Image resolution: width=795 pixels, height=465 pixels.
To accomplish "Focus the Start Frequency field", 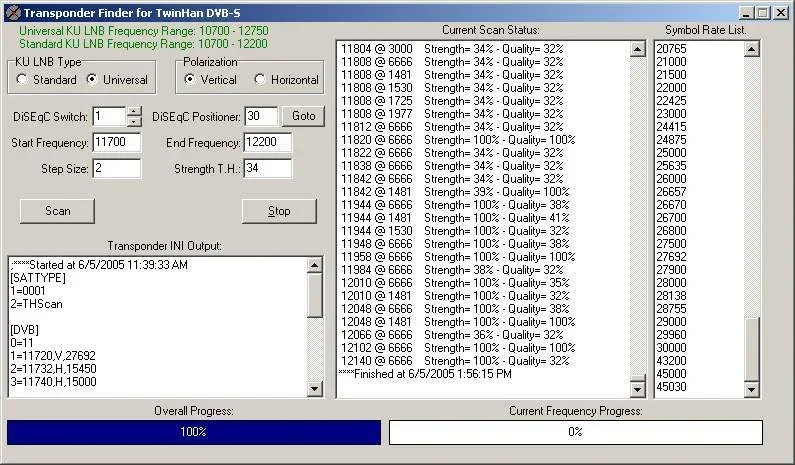I will click(x=117, y=142).
